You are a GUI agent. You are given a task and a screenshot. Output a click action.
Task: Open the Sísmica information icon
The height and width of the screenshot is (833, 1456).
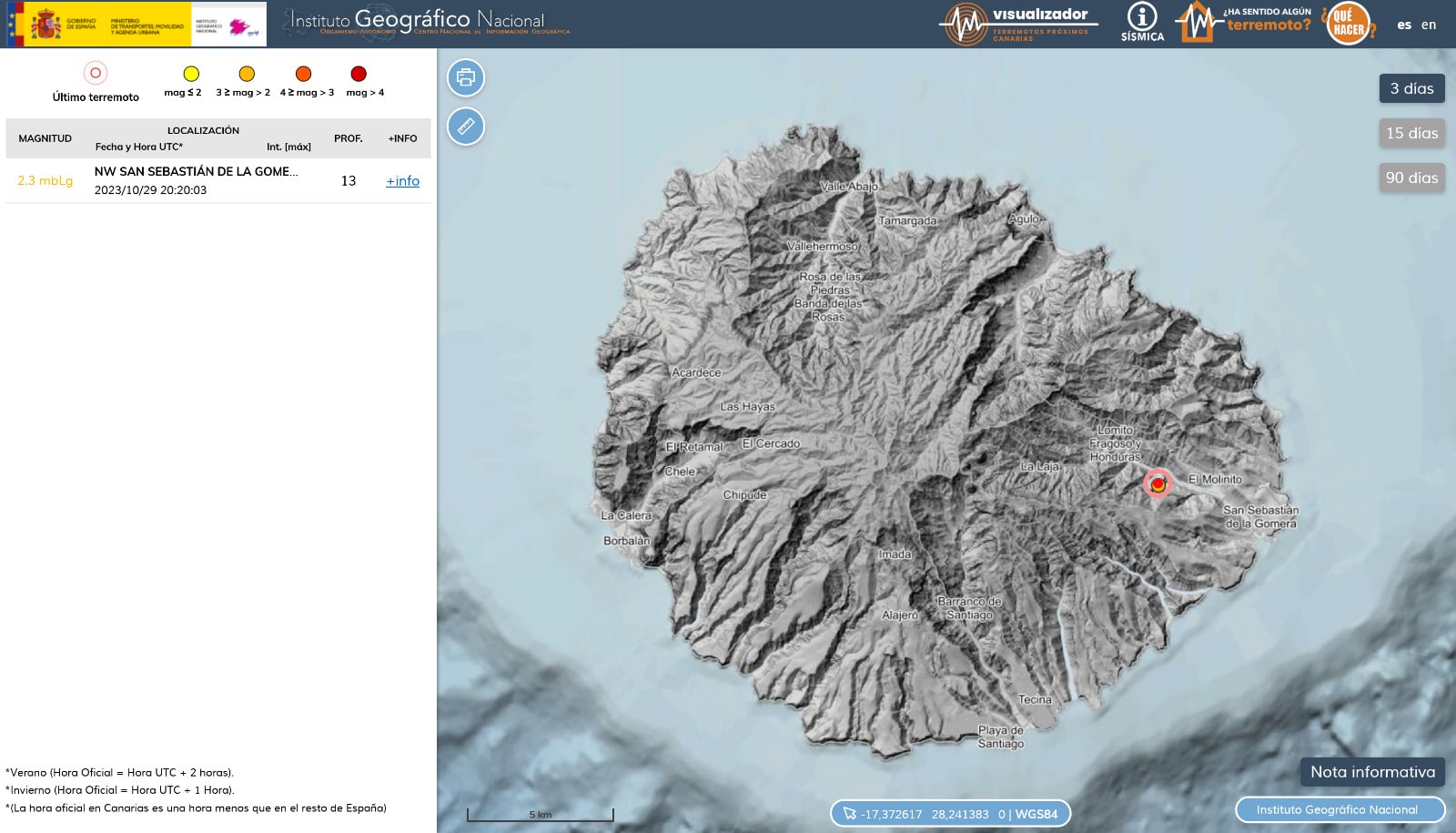[x=1142, y=23]
